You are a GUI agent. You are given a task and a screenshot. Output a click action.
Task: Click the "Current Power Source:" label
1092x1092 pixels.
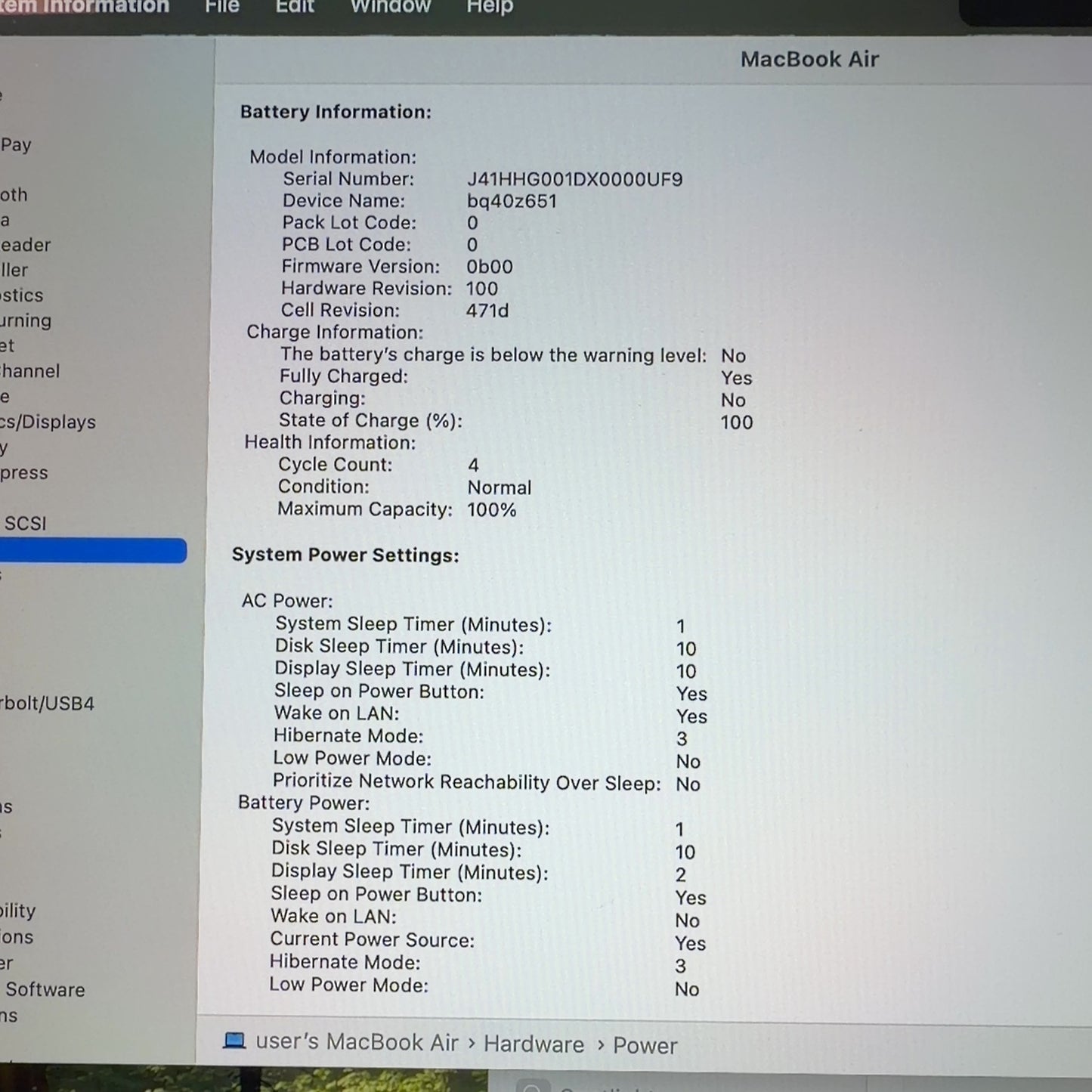coord(373,939)
